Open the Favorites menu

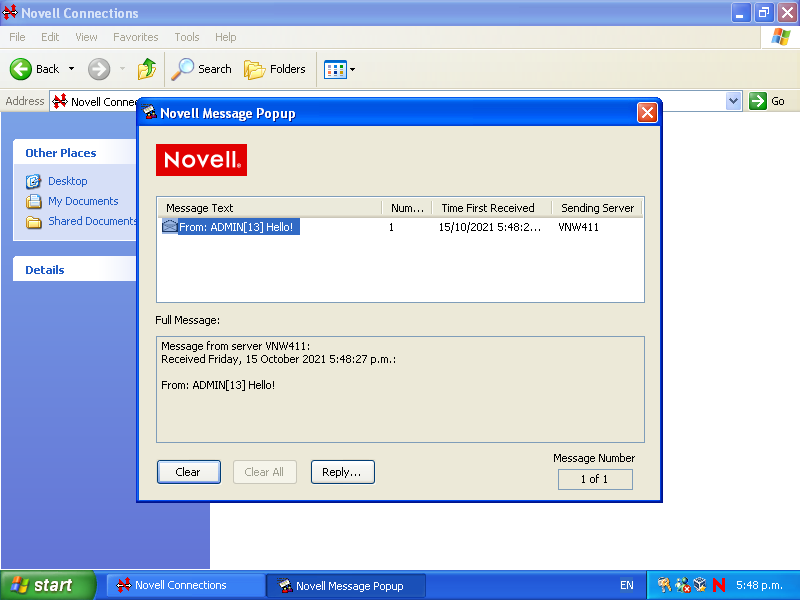pos(136,37)
